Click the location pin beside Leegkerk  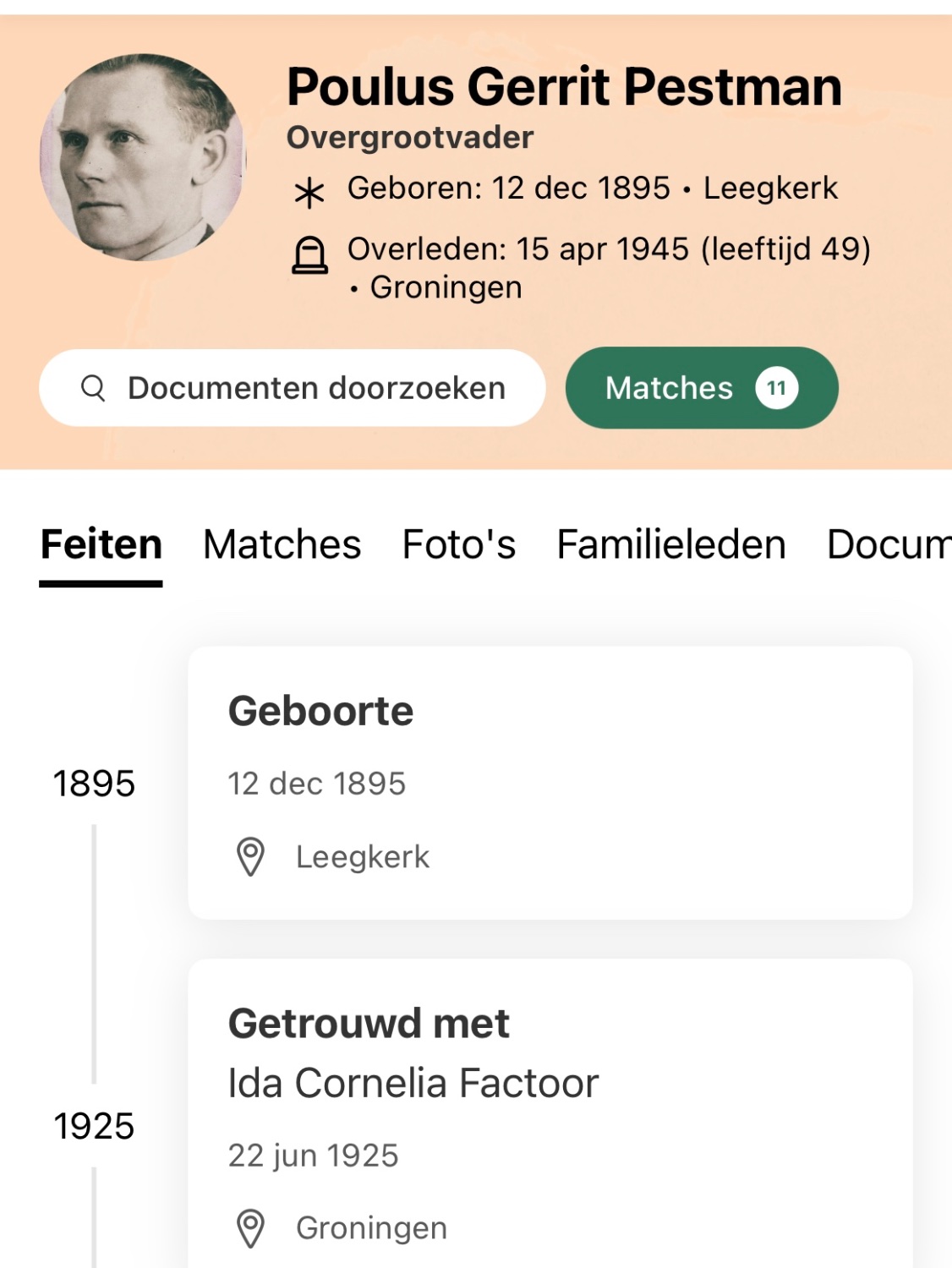tap(250, 856)
